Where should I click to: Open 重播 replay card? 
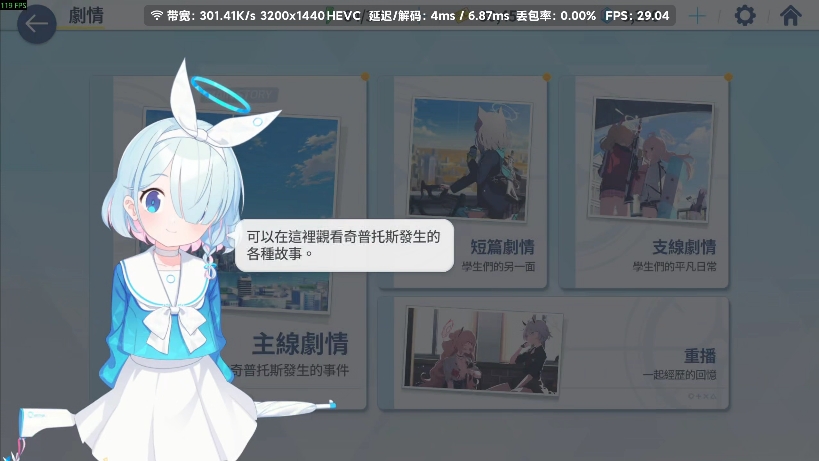553,353
